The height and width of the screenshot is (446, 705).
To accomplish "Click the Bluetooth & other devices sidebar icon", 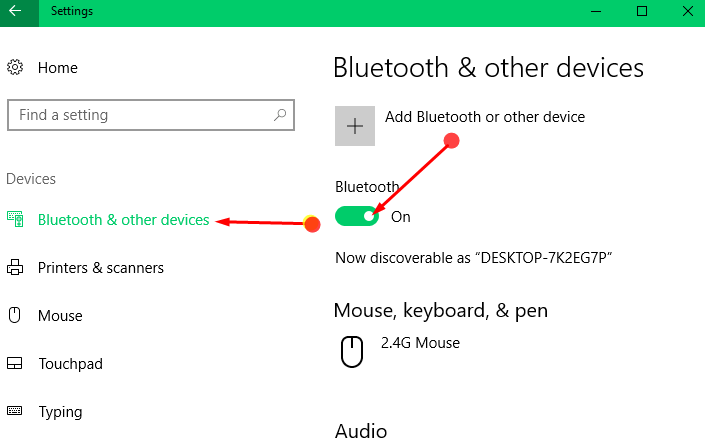I will 15,219.
